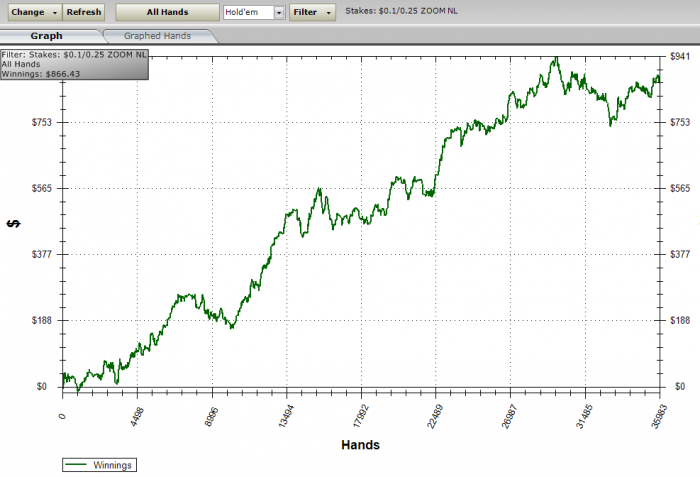
Task: Click the All Hands button
Action: pyautogui.click(x=167, y=12)
